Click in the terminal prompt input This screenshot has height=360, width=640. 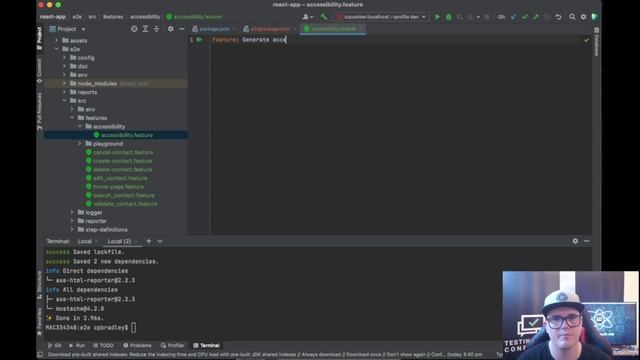[133, 327]
